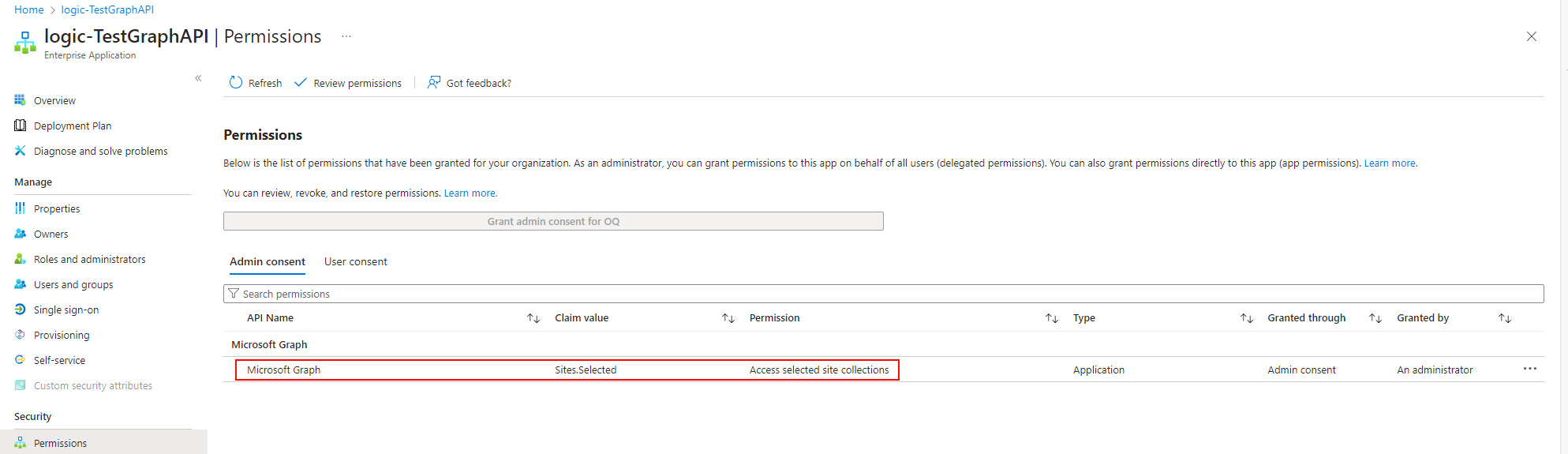This screenshot has width=1568, height=454.
Task: Sort by Granted through column arrows
Action: [1375, 318]
